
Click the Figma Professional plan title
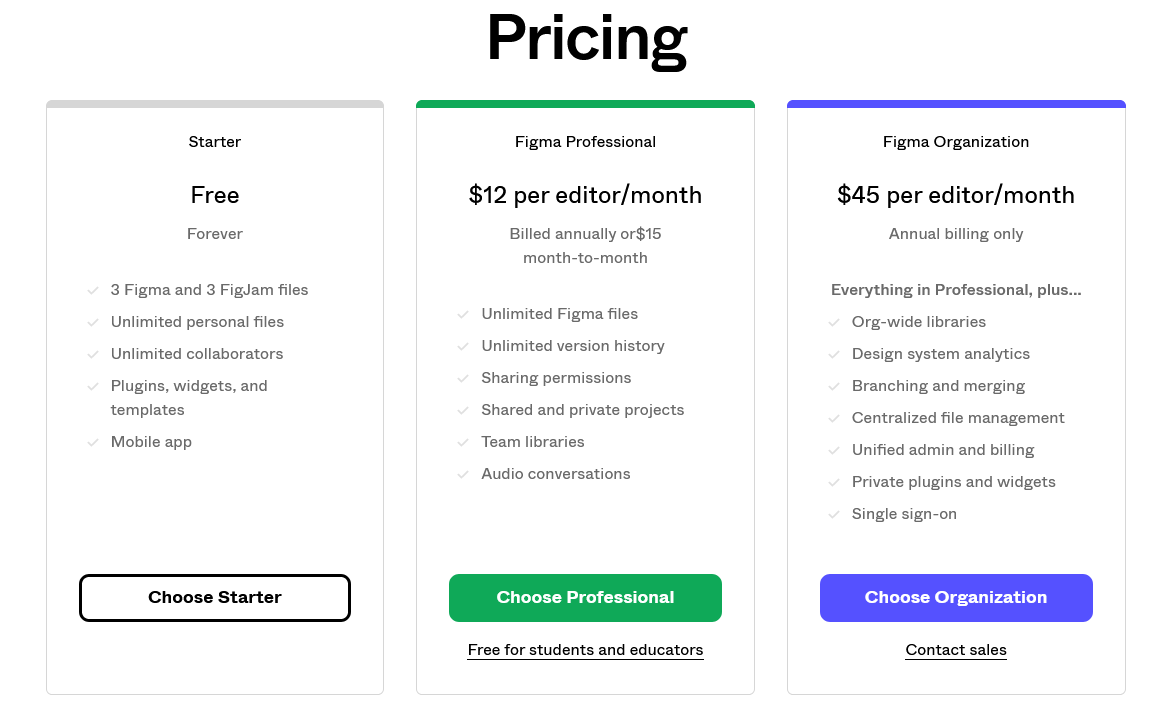tap(585, 142)
